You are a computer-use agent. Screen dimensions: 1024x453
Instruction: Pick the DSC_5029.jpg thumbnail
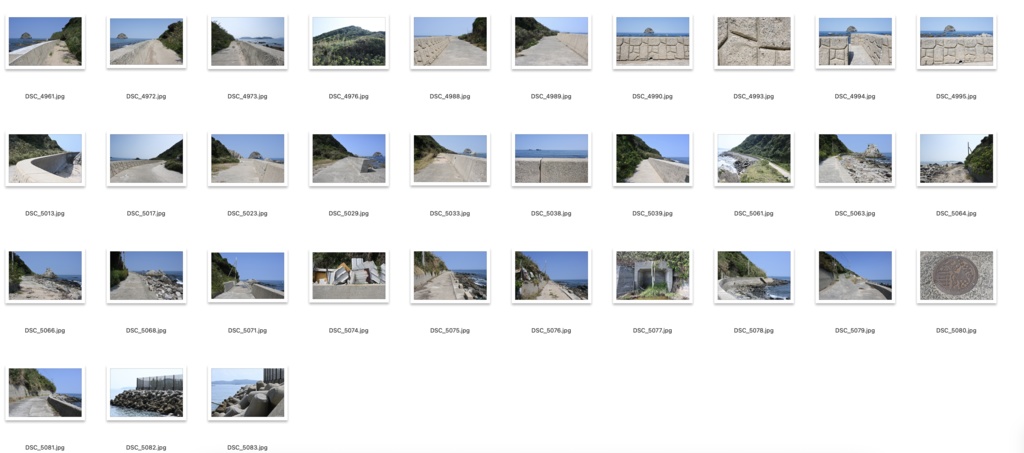[x=349, y=159]
